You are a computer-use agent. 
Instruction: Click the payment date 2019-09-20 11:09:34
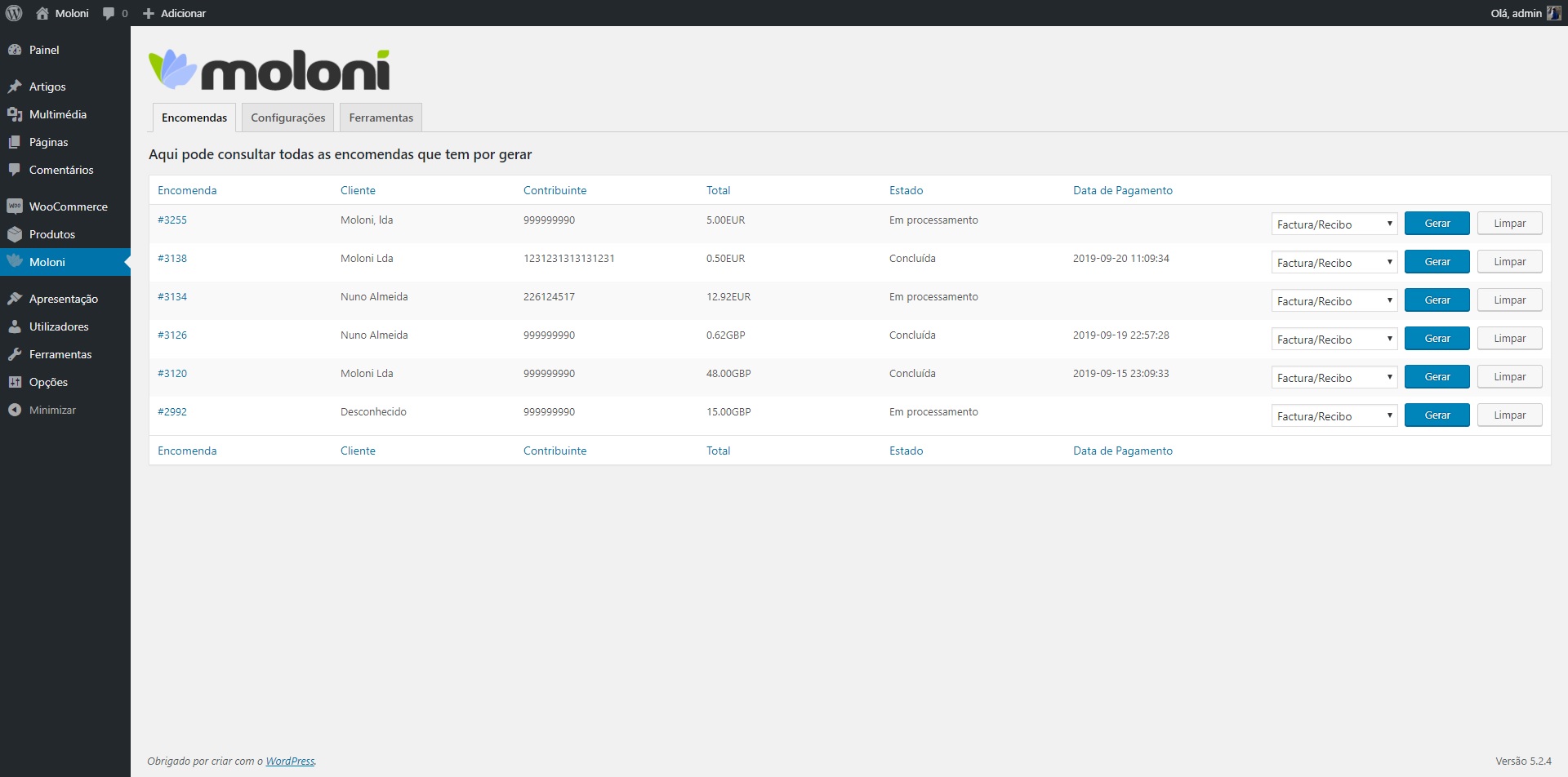tap(1120, 259)
